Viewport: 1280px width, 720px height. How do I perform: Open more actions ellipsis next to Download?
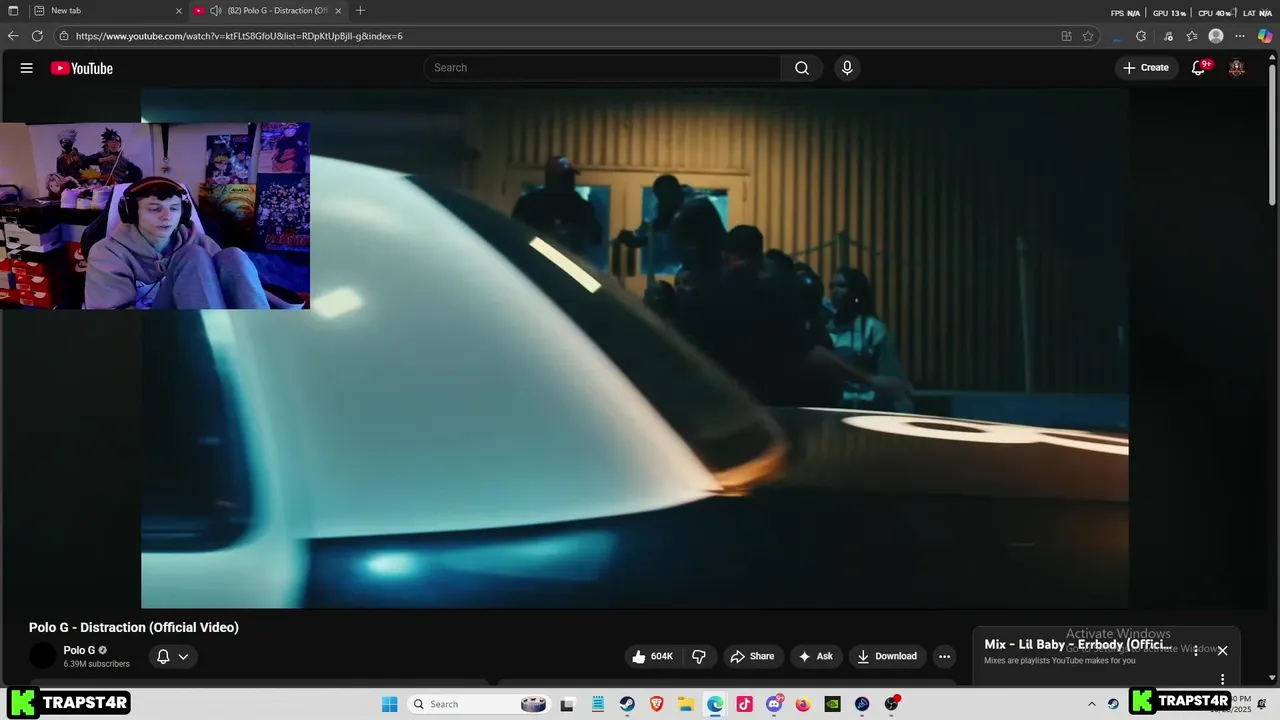pos(944,656)
